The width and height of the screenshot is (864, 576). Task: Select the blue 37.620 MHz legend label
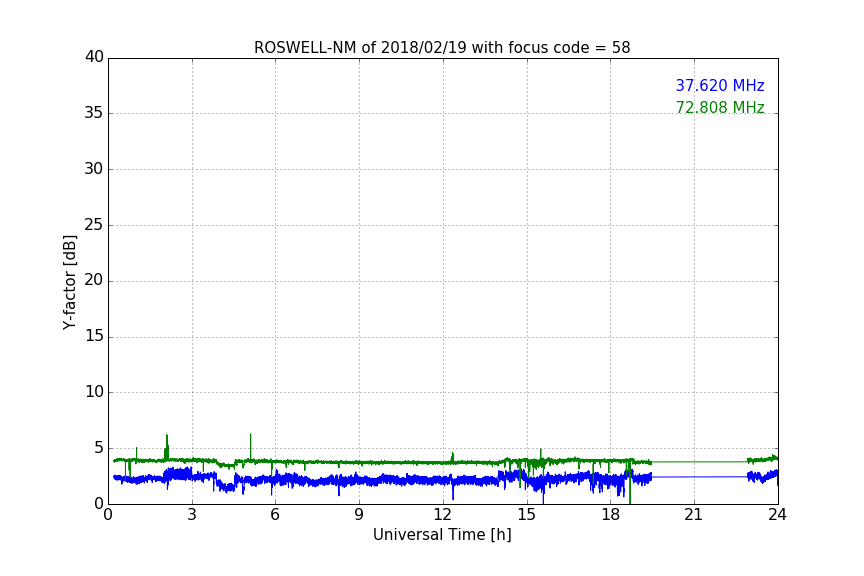pyautogui.click(x=720, y=86)
